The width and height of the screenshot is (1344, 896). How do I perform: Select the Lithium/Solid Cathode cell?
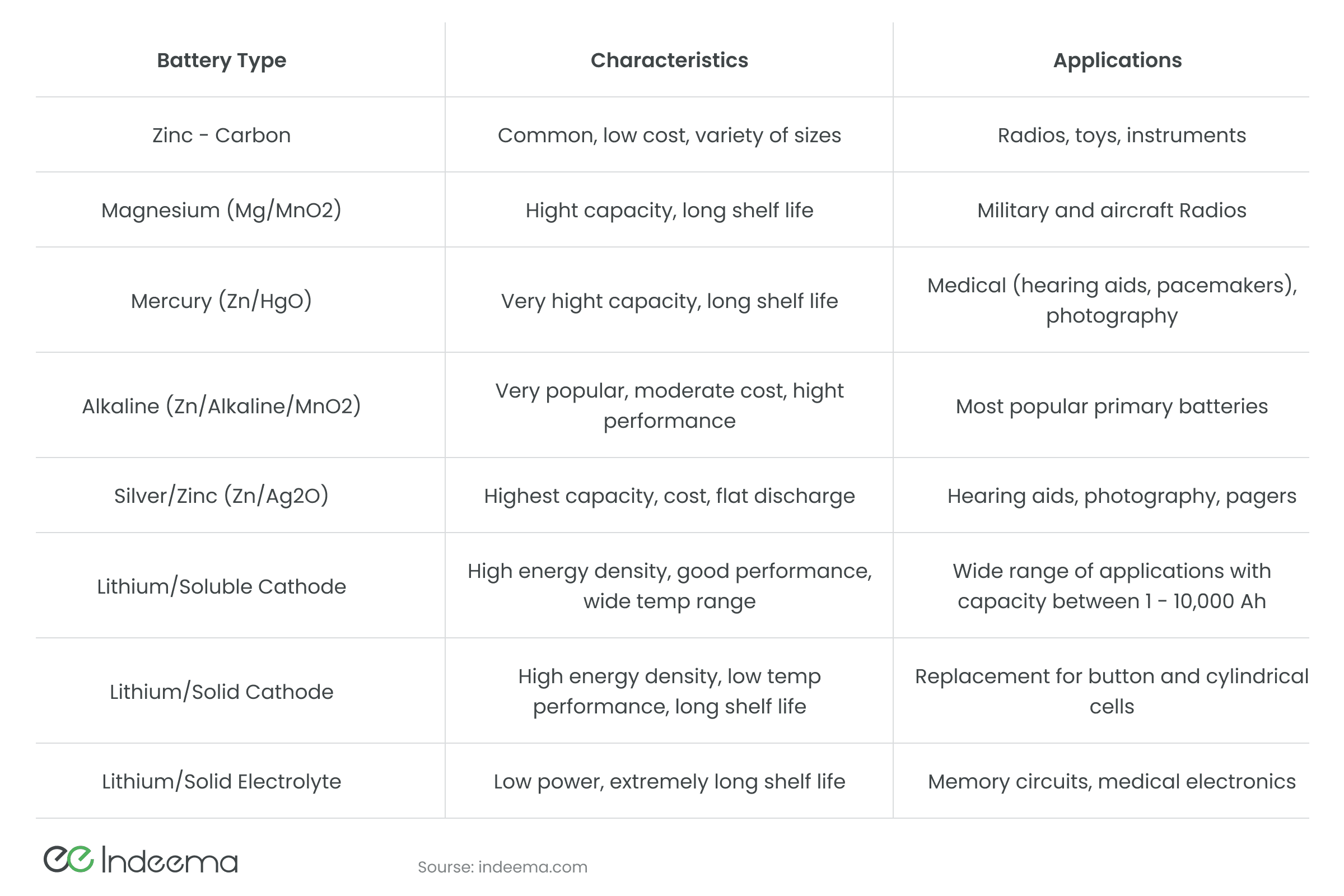[221, 692]
